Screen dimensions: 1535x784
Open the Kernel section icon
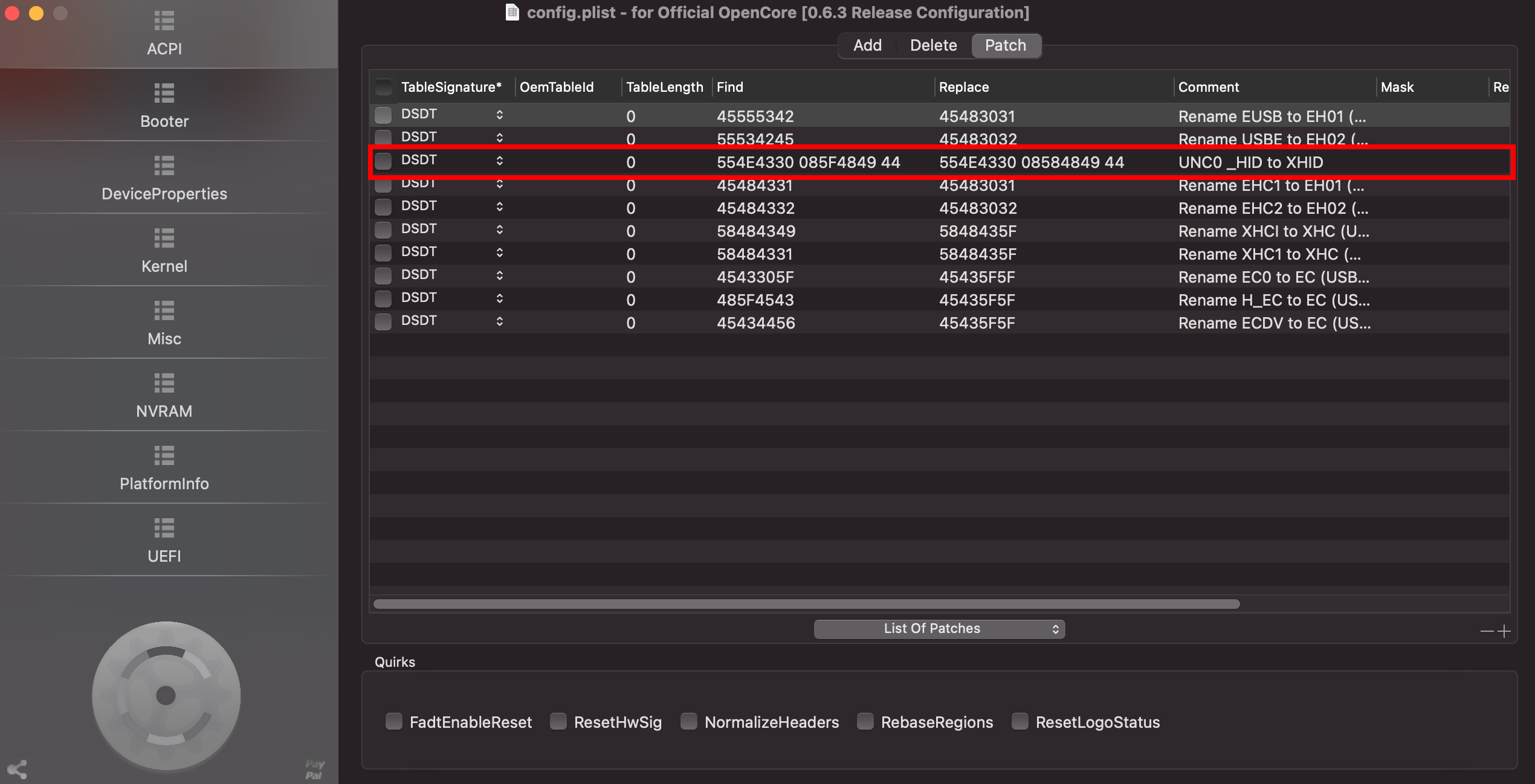pos(164,239)
